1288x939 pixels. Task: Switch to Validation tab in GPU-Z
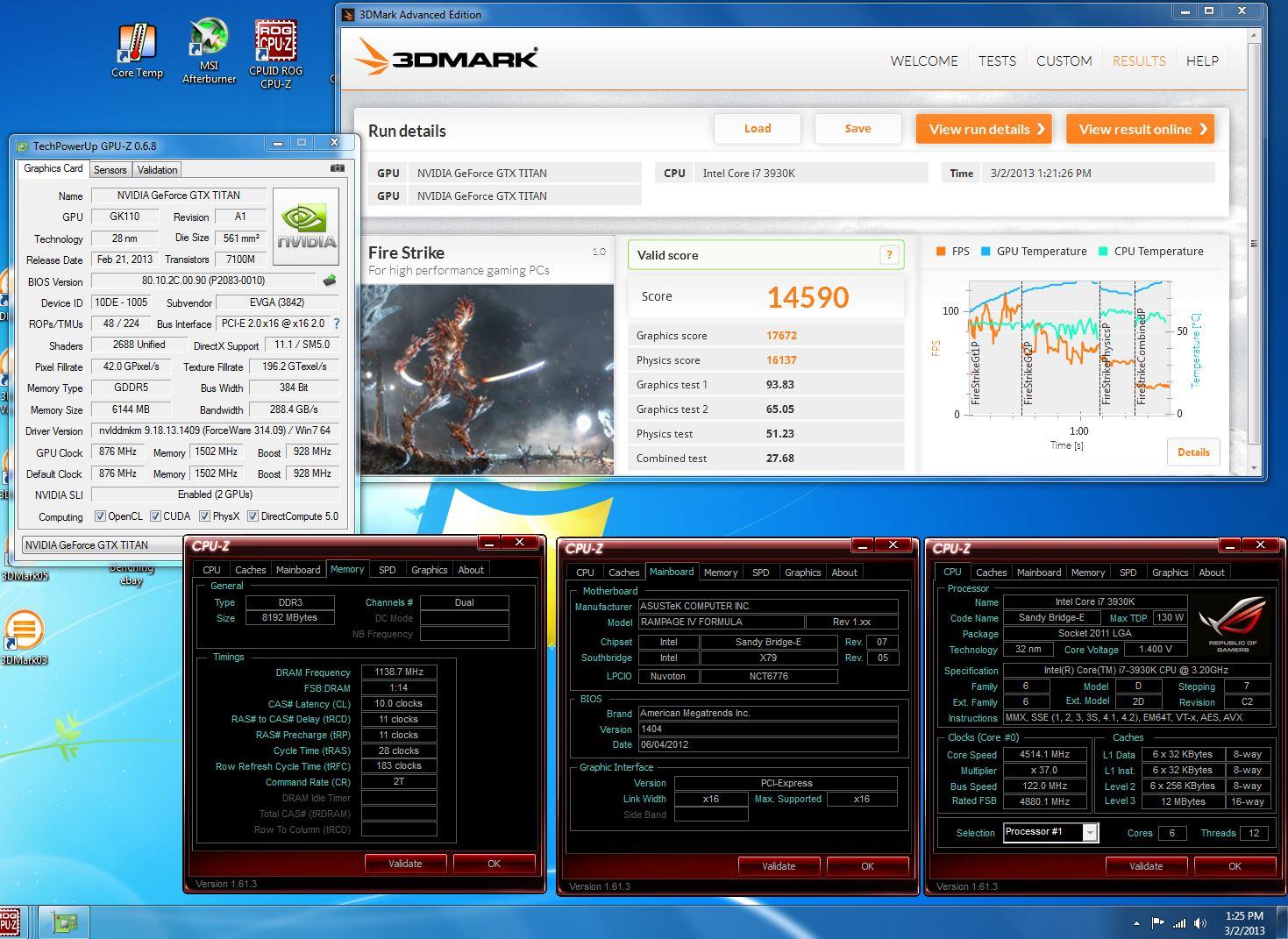pos(158,170)
